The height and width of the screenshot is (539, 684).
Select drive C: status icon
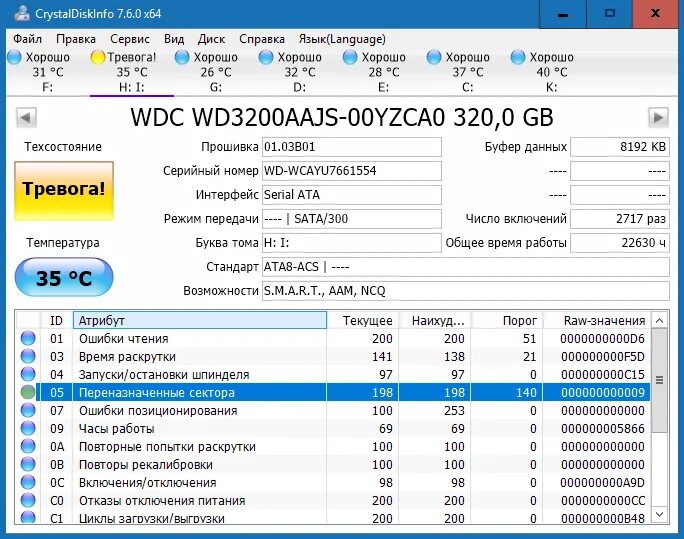pos(434,57)
